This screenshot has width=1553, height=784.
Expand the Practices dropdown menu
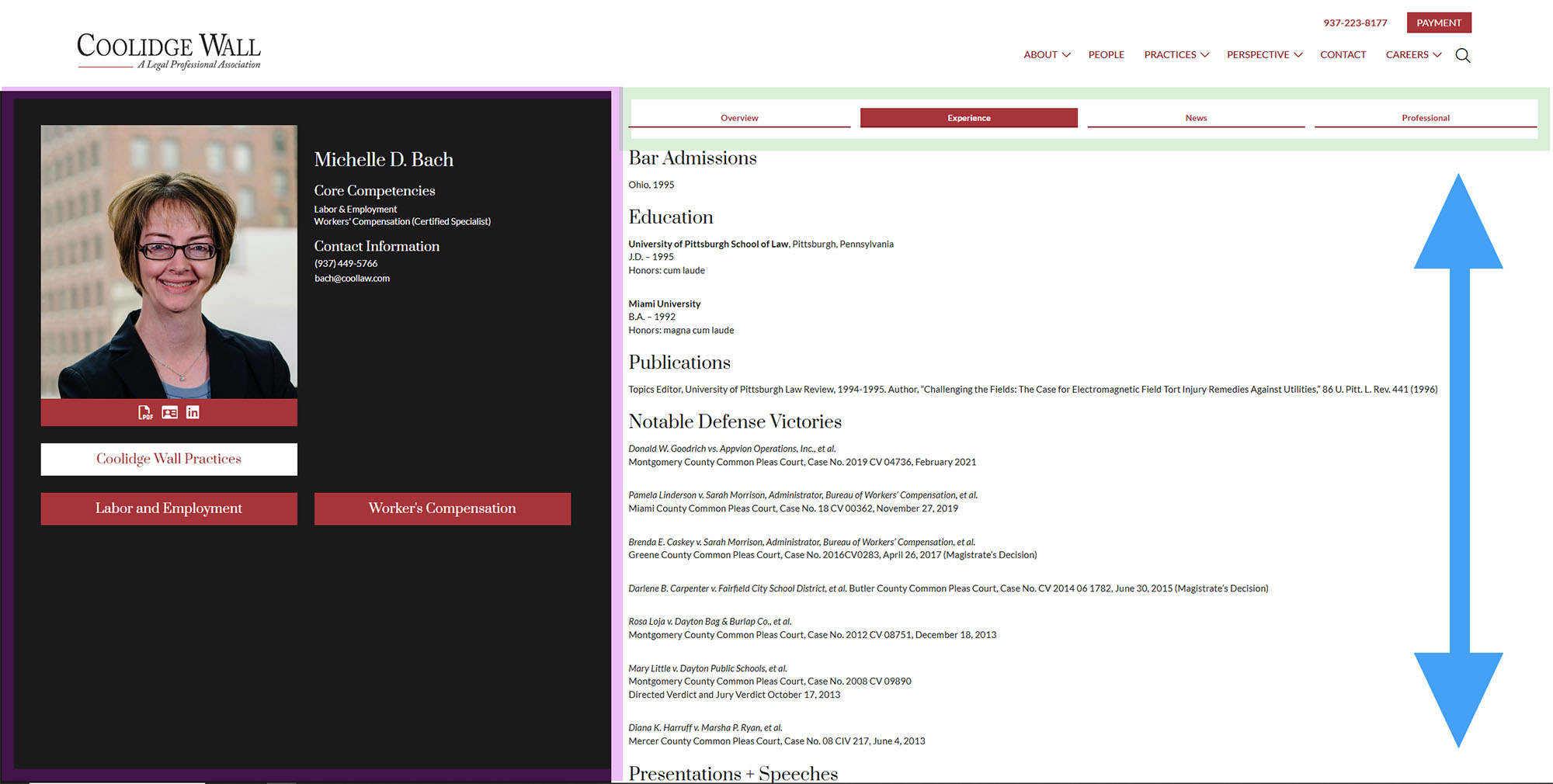pyautogui.click(x=1176, y=55)
